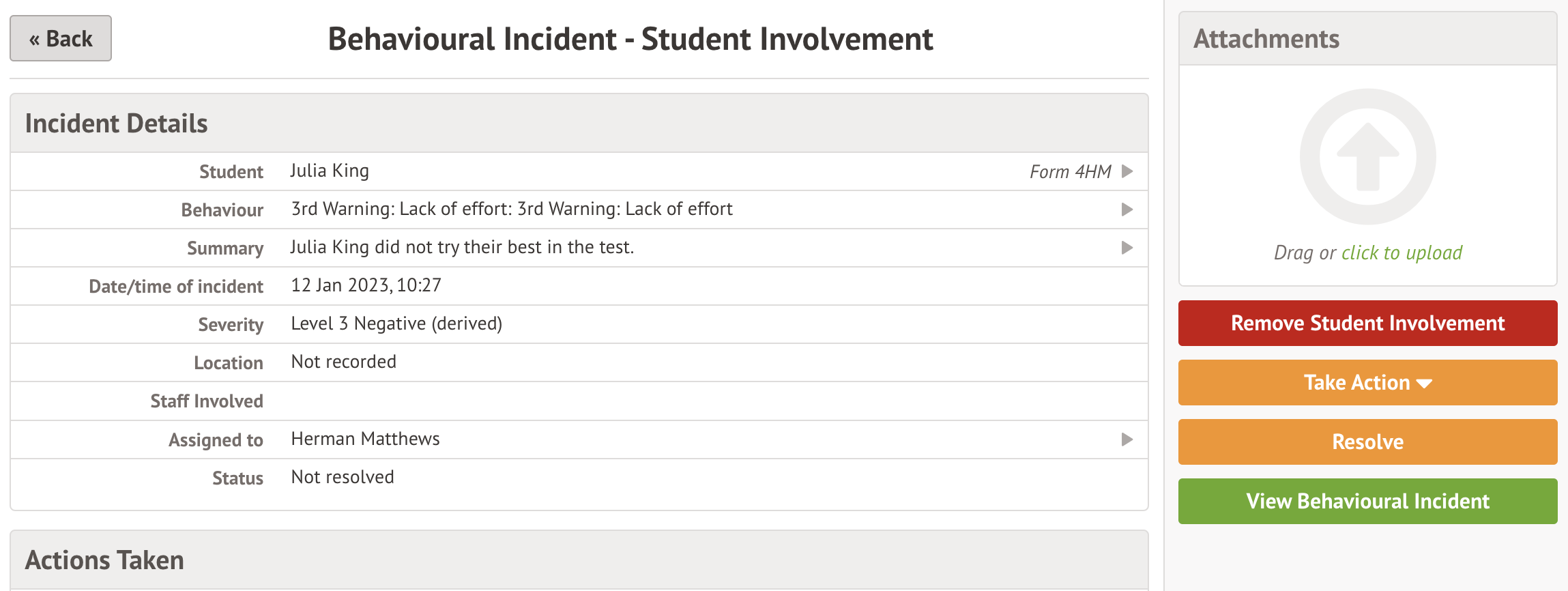1568x591 pixels.
Task: Click the Severity Level 3 Negative value
Action: click(x=396, y=324)
